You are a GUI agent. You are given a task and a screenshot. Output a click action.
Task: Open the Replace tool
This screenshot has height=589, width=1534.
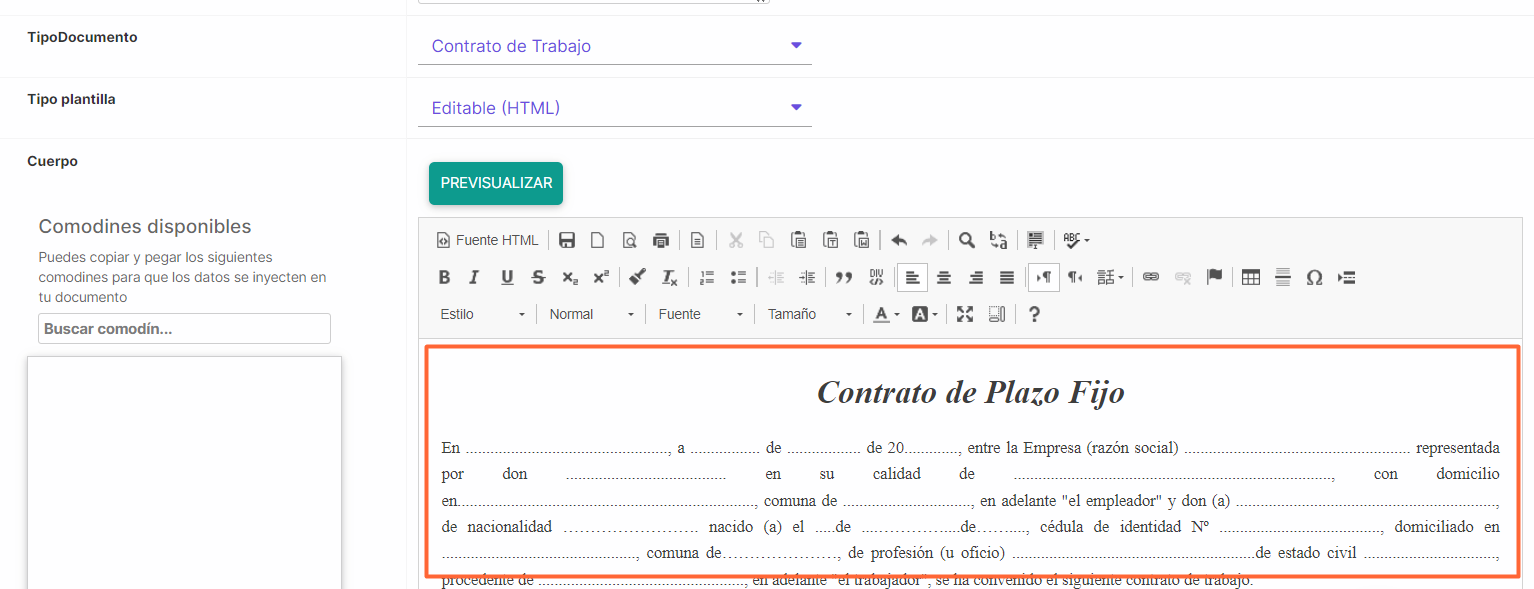[x=998, y=240]
